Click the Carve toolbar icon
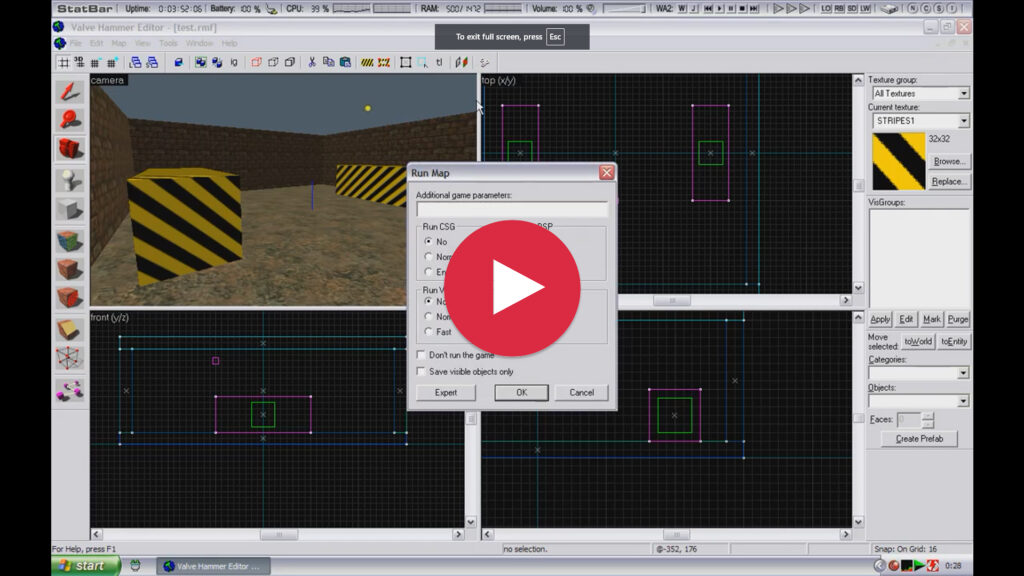Screen dimensions: 1024x576 pyautogui.click(x=178, y=63)
